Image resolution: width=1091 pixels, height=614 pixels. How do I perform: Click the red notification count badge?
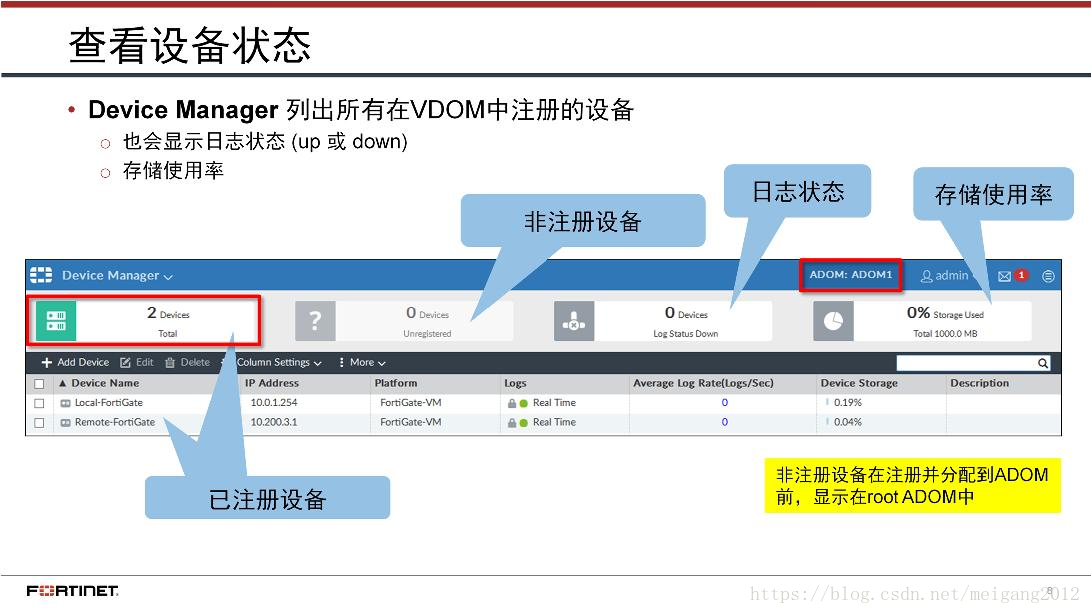1021,275
